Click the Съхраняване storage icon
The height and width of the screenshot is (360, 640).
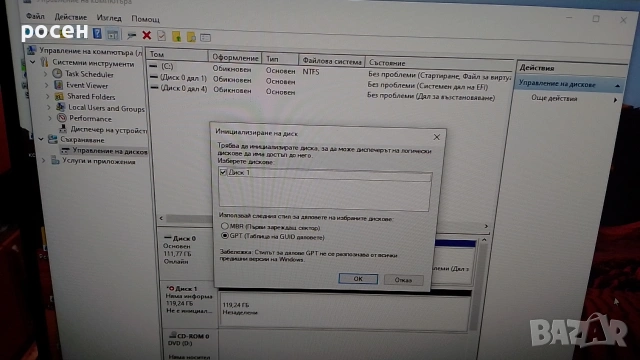52,139
